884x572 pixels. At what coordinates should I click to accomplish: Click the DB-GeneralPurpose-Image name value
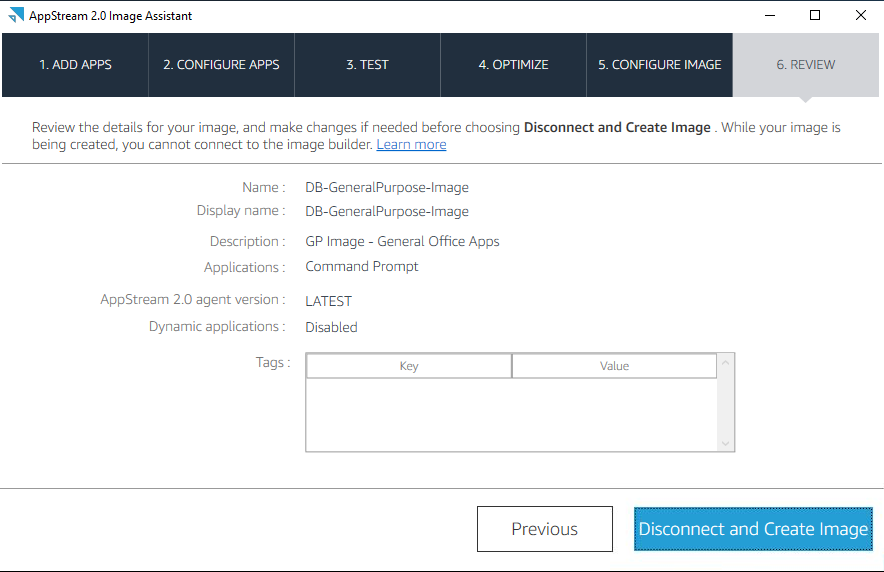click(387, 187)
